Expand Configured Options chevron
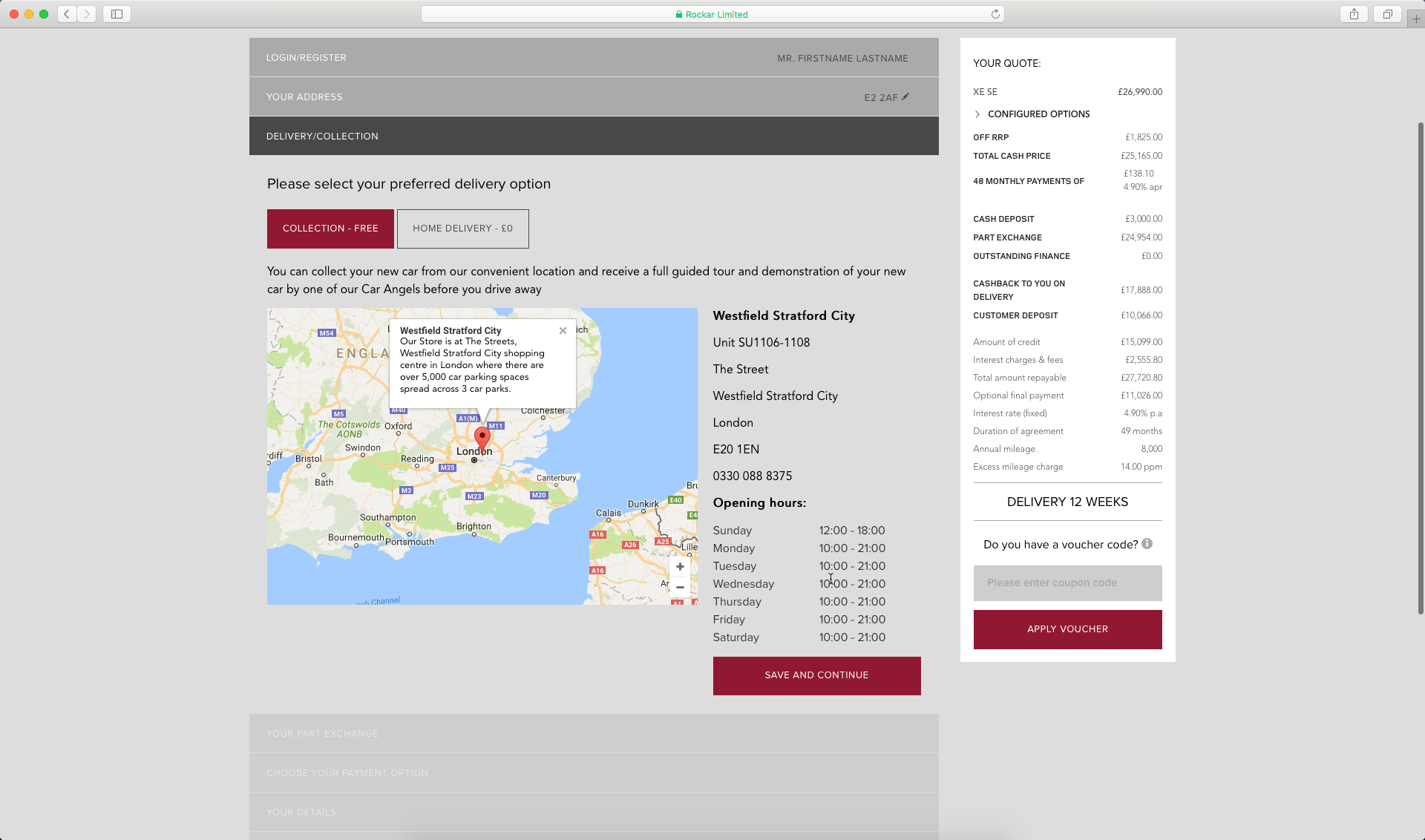 tap(977, 114)
